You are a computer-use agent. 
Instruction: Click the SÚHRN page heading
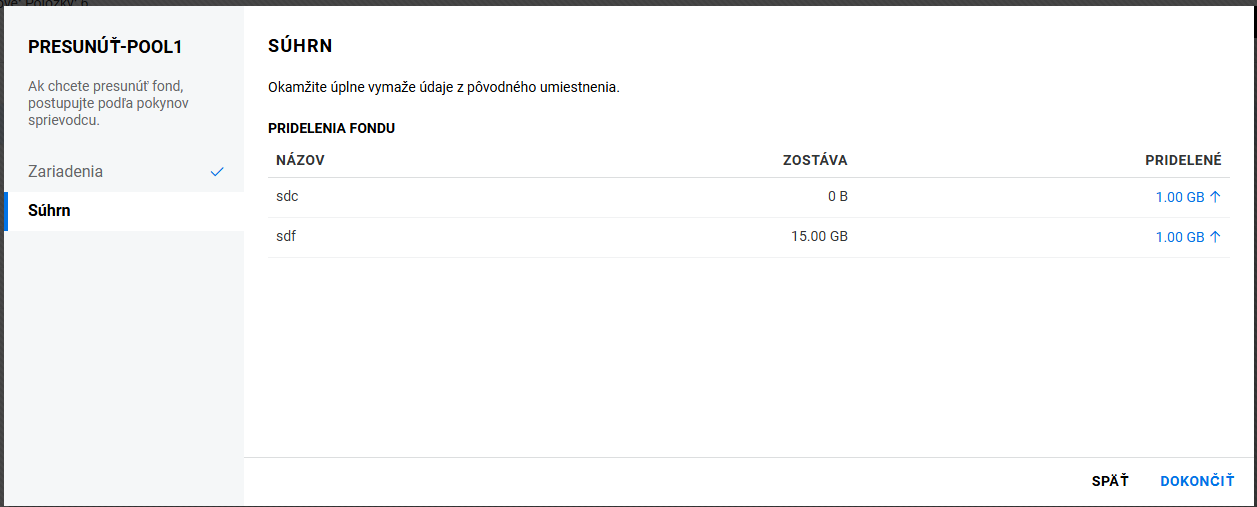tap(300, 46)
